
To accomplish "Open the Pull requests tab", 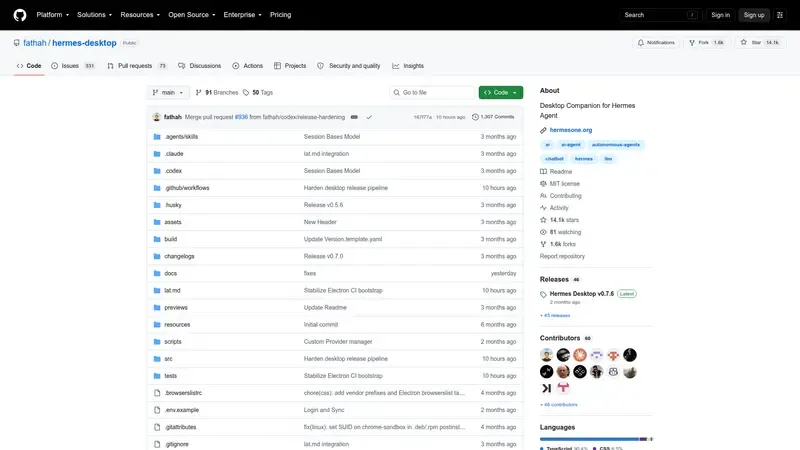I will [x=137, y=66].
